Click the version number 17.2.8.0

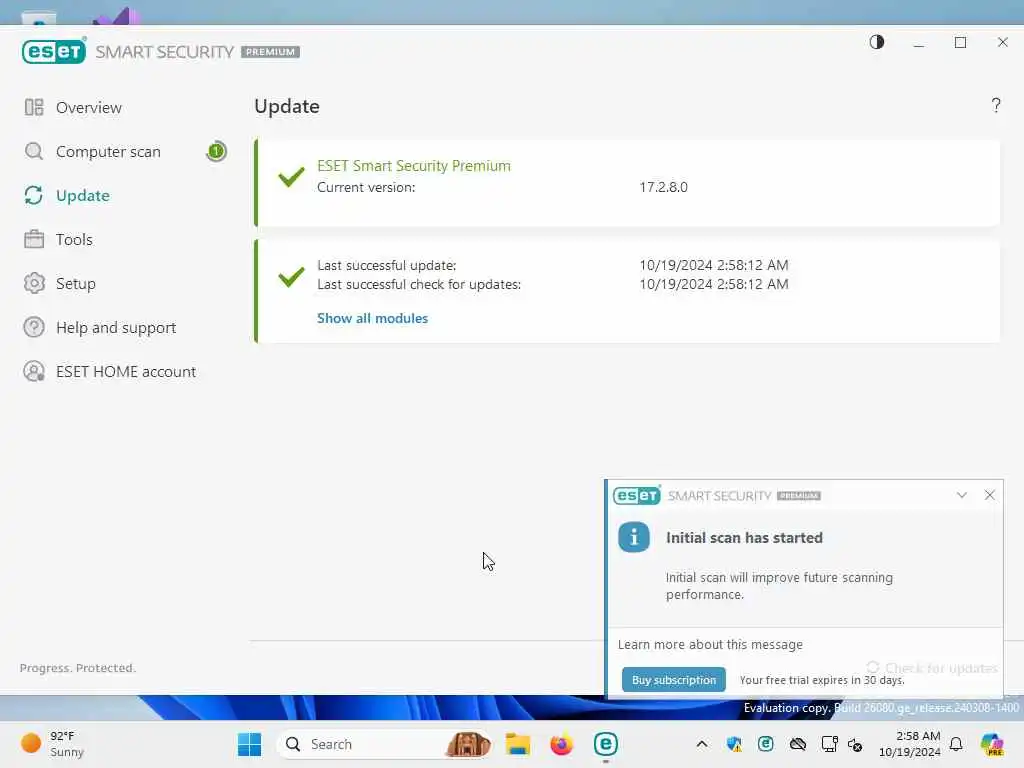pyautogui.click(x=663, y=187)
